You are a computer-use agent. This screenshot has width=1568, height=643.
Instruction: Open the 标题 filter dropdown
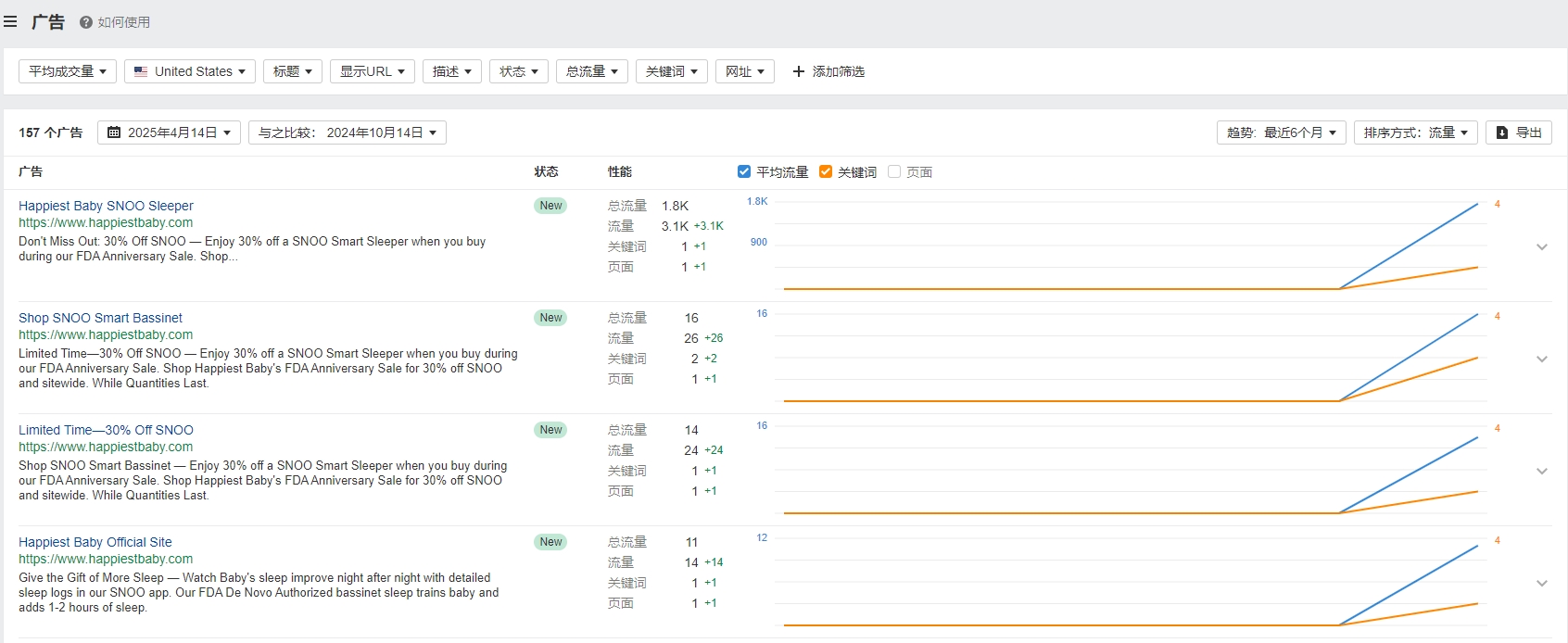(x=293, y=71)
